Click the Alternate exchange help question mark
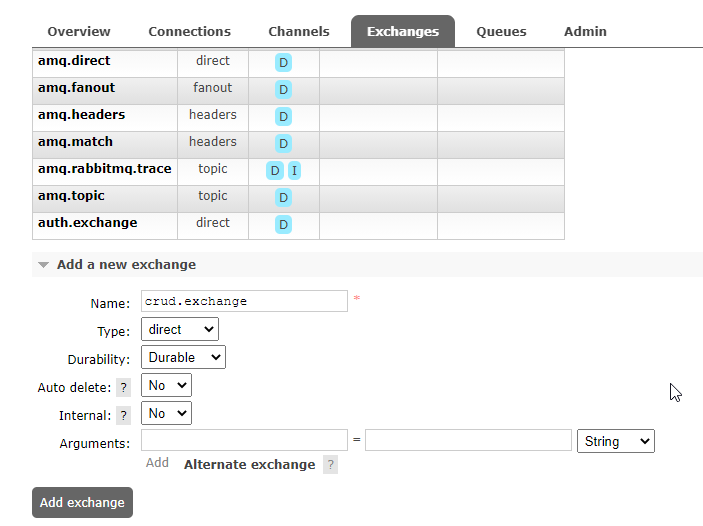The height and width of the screenshot is (526, 703). pos(330,464)
